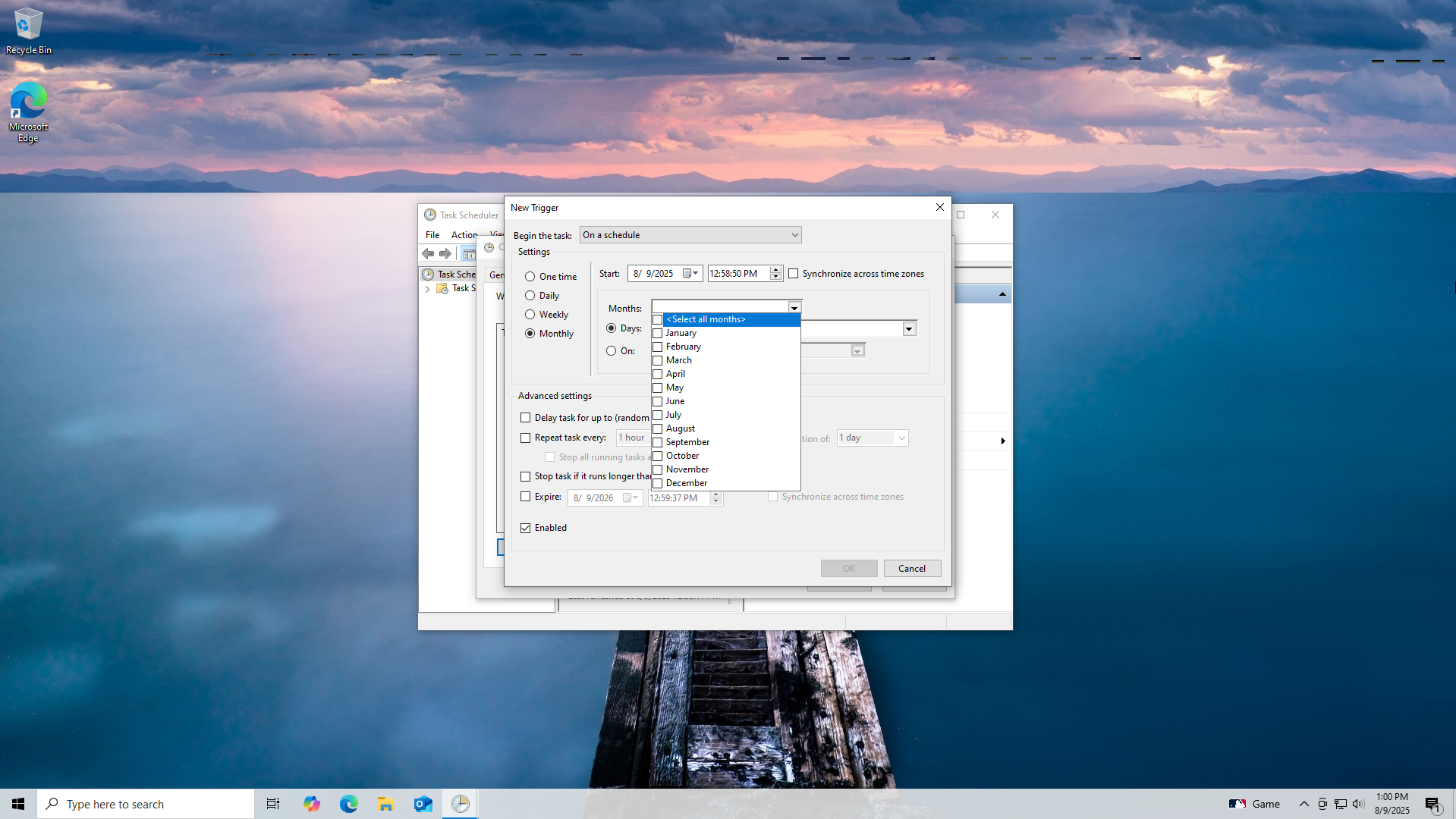
Task: Open Edge browser from the taskbar
Action: (348, 804)
